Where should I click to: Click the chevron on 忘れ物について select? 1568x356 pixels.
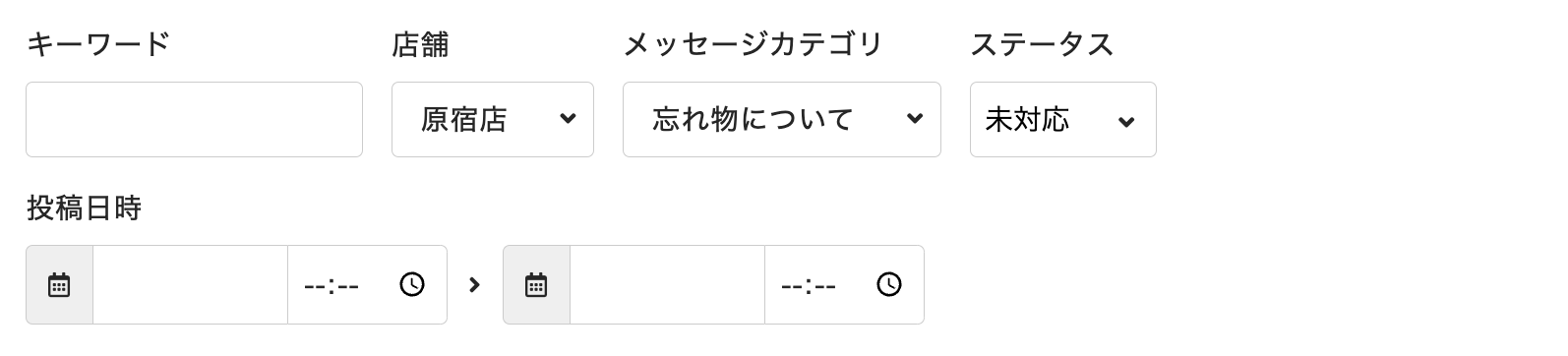pyautogui.click(x=915, y=119)
